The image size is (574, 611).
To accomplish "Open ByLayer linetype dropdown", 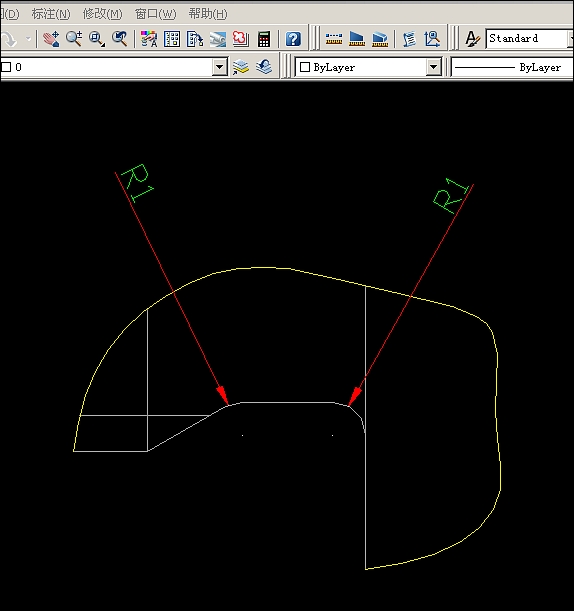I will (512, 67).
